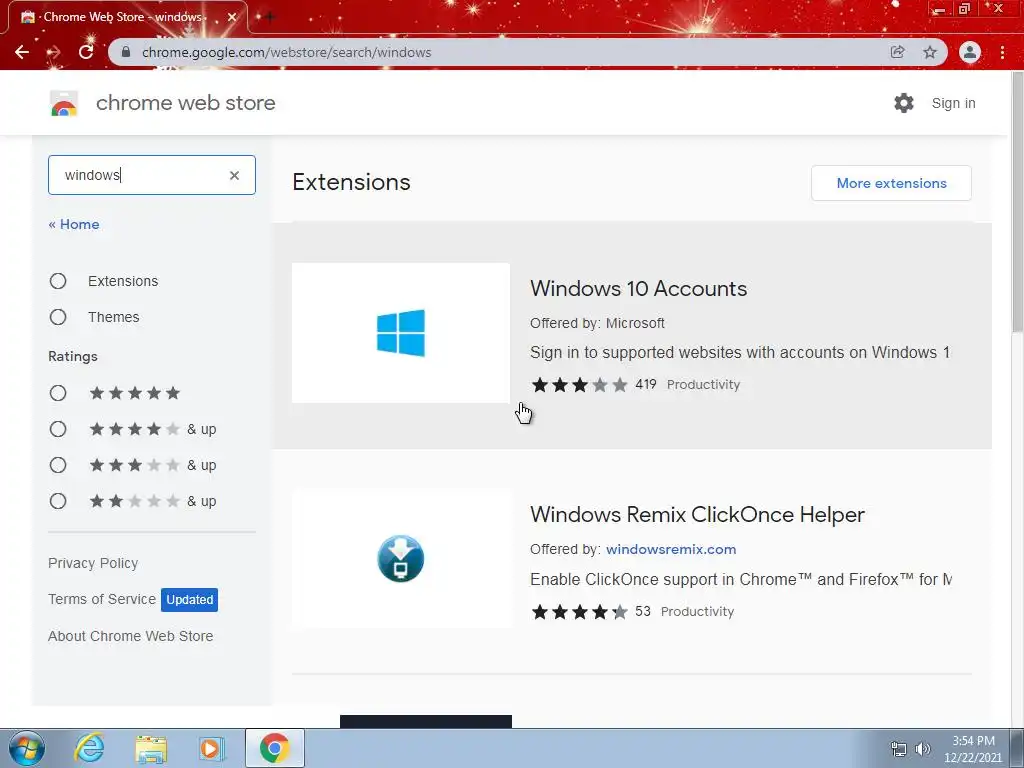1024x768 pixels.
Task: Select the four stars & up filter
Action: pos(58,429)
